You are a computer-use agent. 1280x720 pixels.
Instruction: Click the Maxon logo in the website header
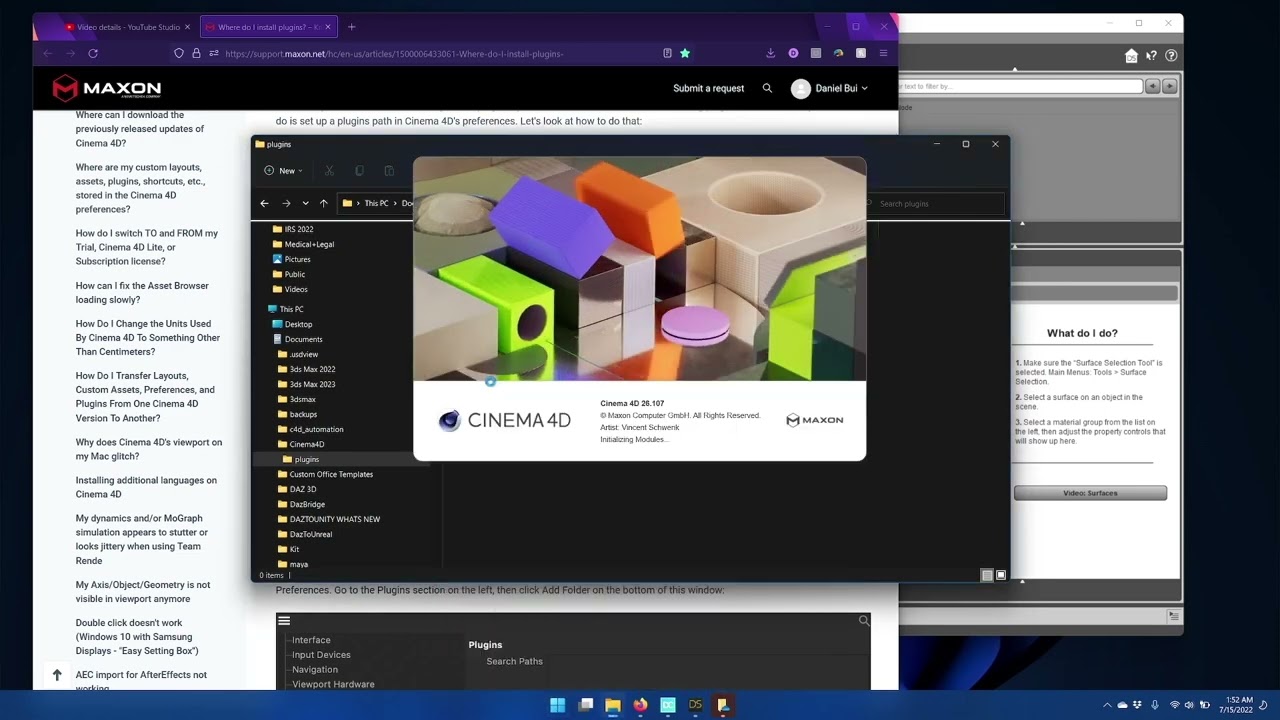pos(107,88)
